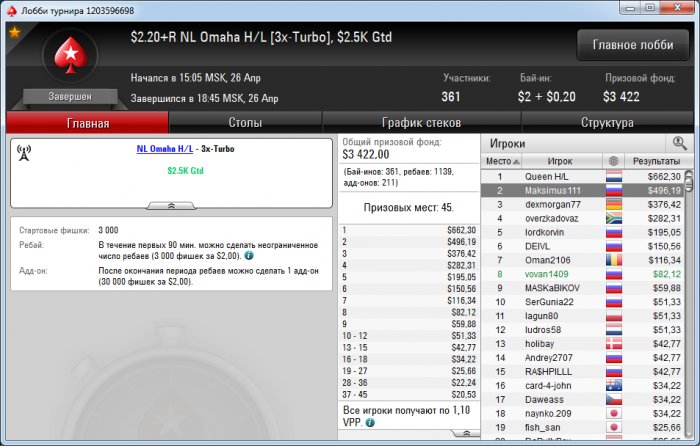Click the gold favorite star icon

[15, 32]
